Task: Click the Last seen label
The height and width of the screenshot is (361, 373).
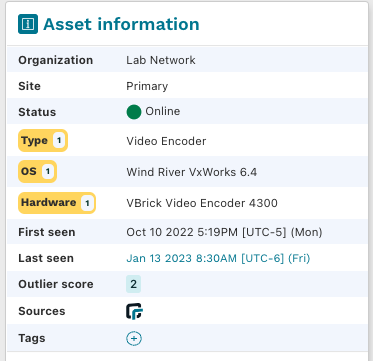Action: click(x=46, y=258)
